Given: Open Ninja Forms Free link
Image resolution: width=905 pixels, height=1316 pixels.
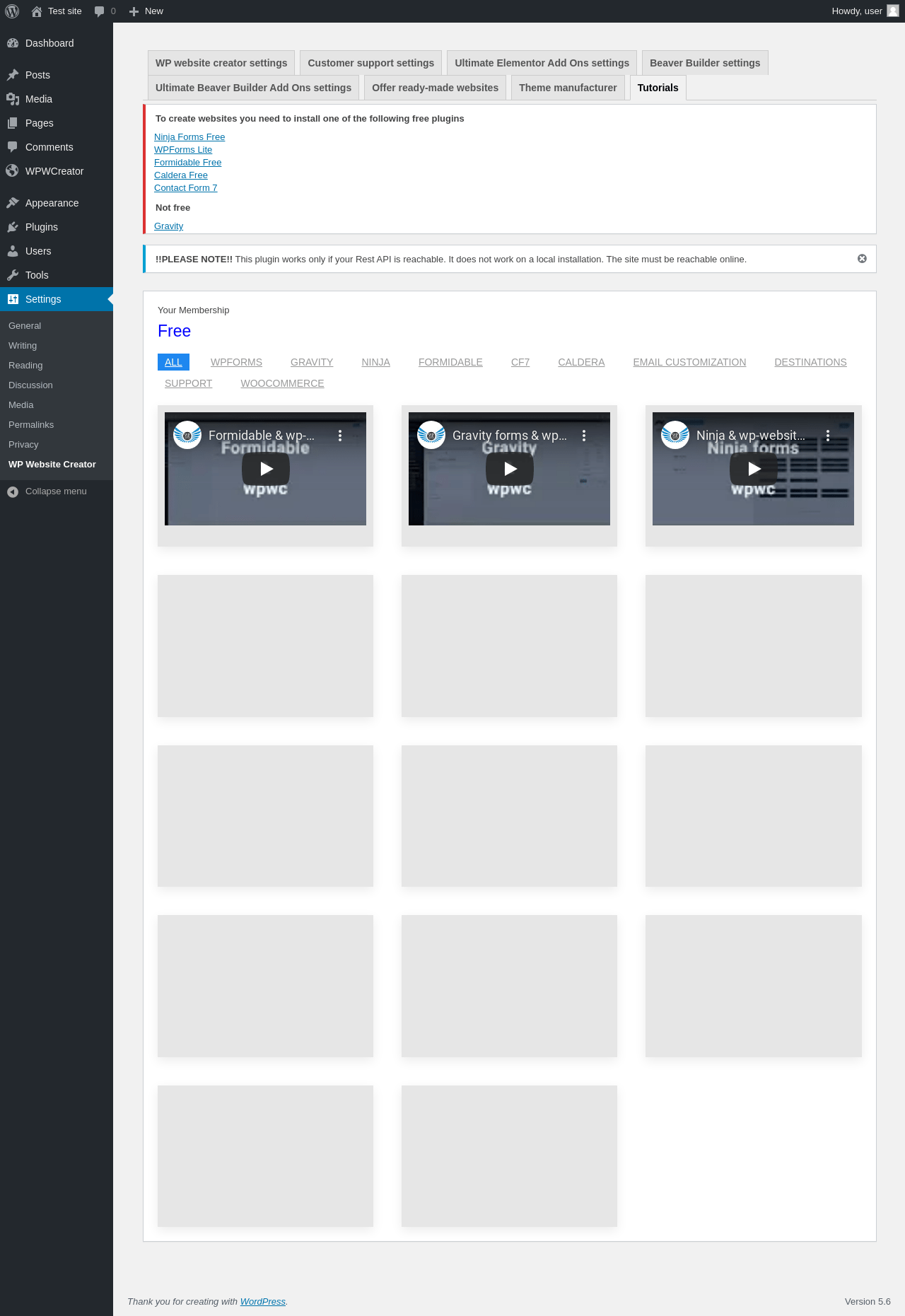Looking at the screenshot, I should pos(189,137).
